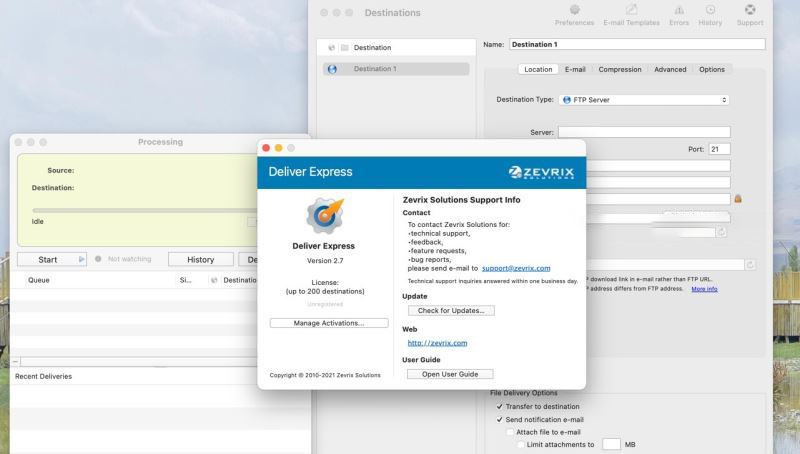Switch to the E-mail tab
This screenshot has width=800, height=454.
pyautogui.click(x=575, y=69)
